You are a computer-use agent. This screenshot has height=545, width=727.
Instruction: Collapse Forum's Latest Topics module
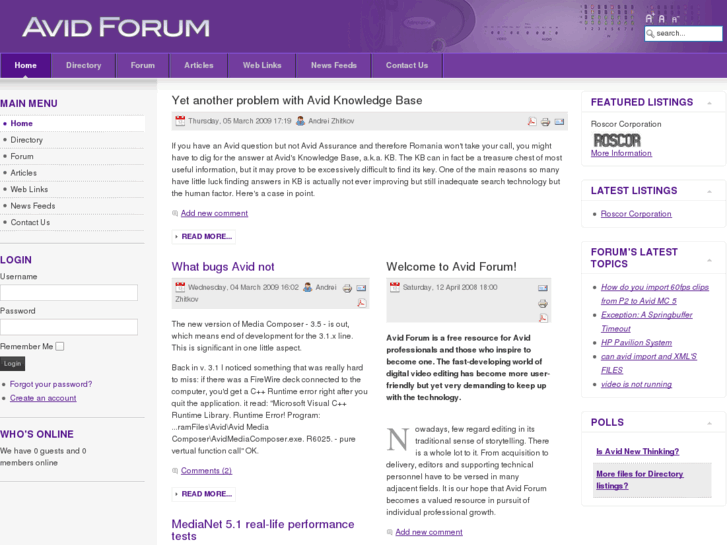709,260
